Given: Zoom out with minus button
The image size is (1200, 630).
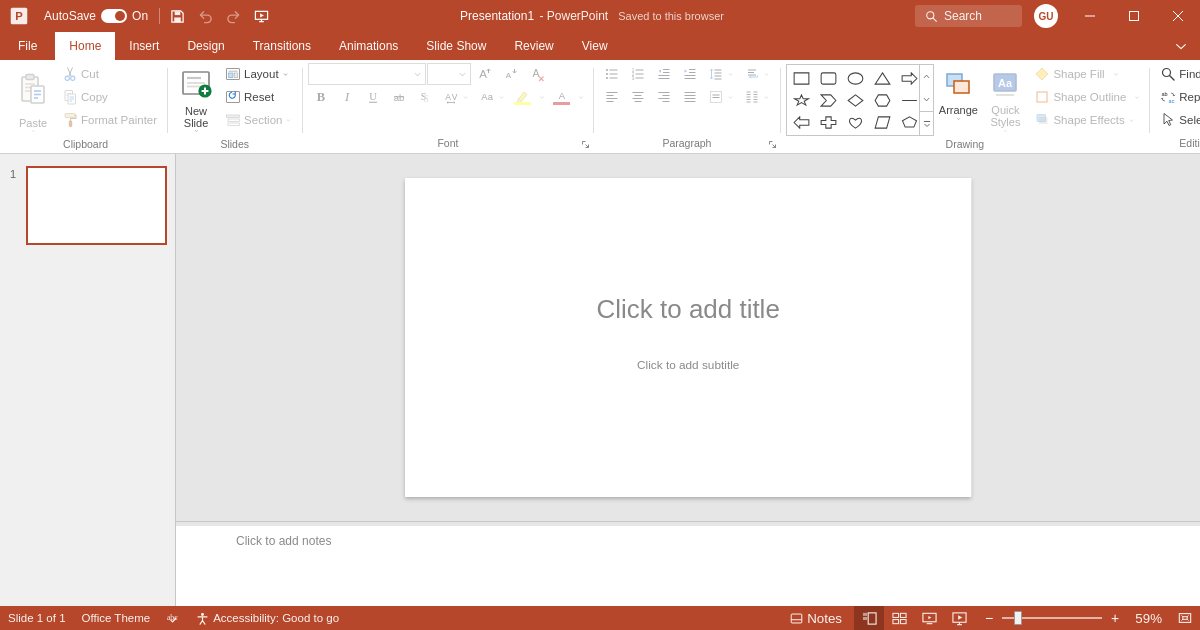Looking at the screenshot, I should tap(989, 618).
